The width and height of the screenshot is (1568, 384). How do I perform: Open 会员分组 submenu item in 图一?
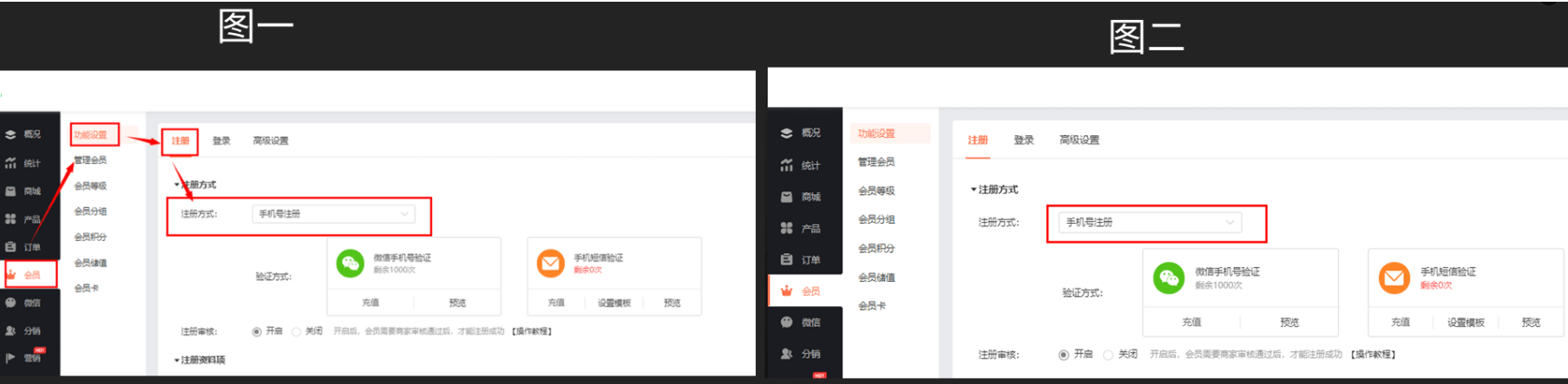point(90,212)
